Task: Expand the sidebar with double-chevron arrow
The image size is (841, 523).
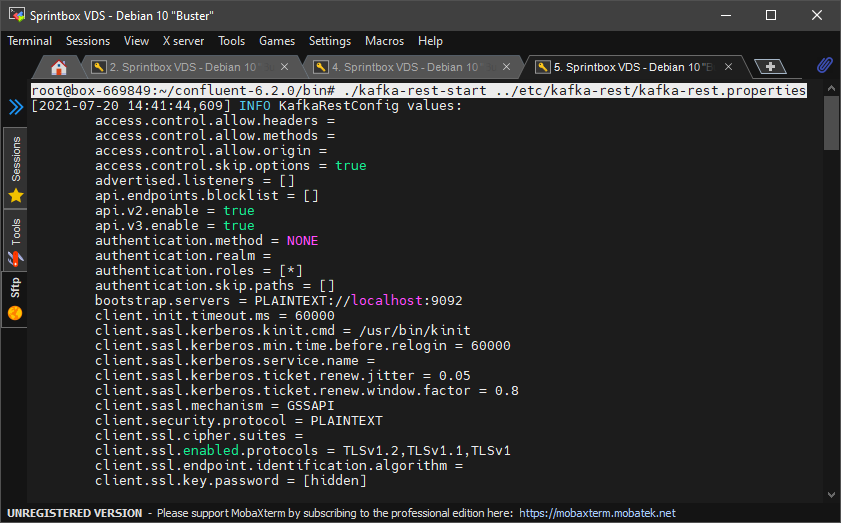Action: 15,107
